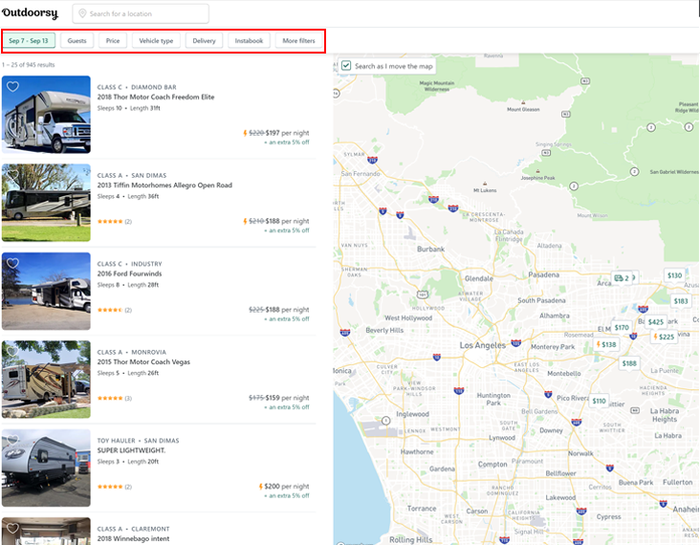Viewport: 700px width, 545px height.
Task: Click the $138 map price marker
Action: click(x=606, y=345)
